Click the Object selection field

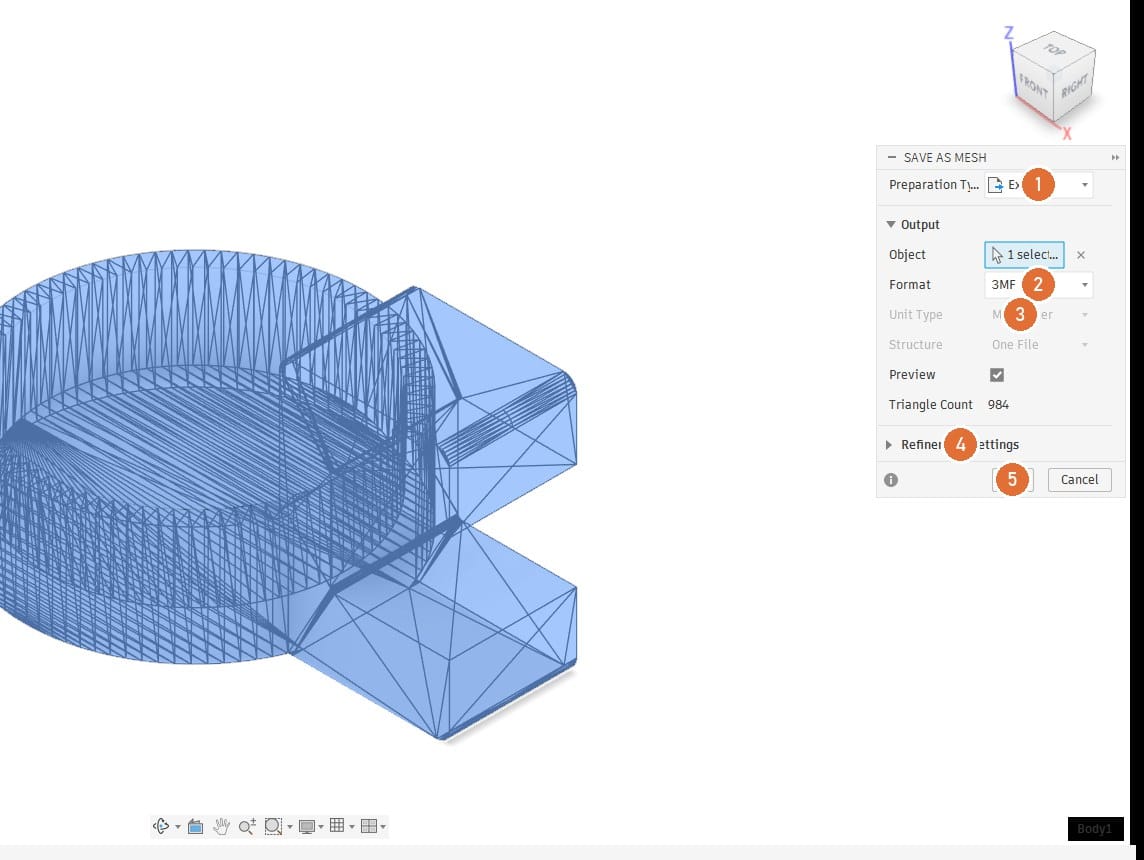point(1024,255)
